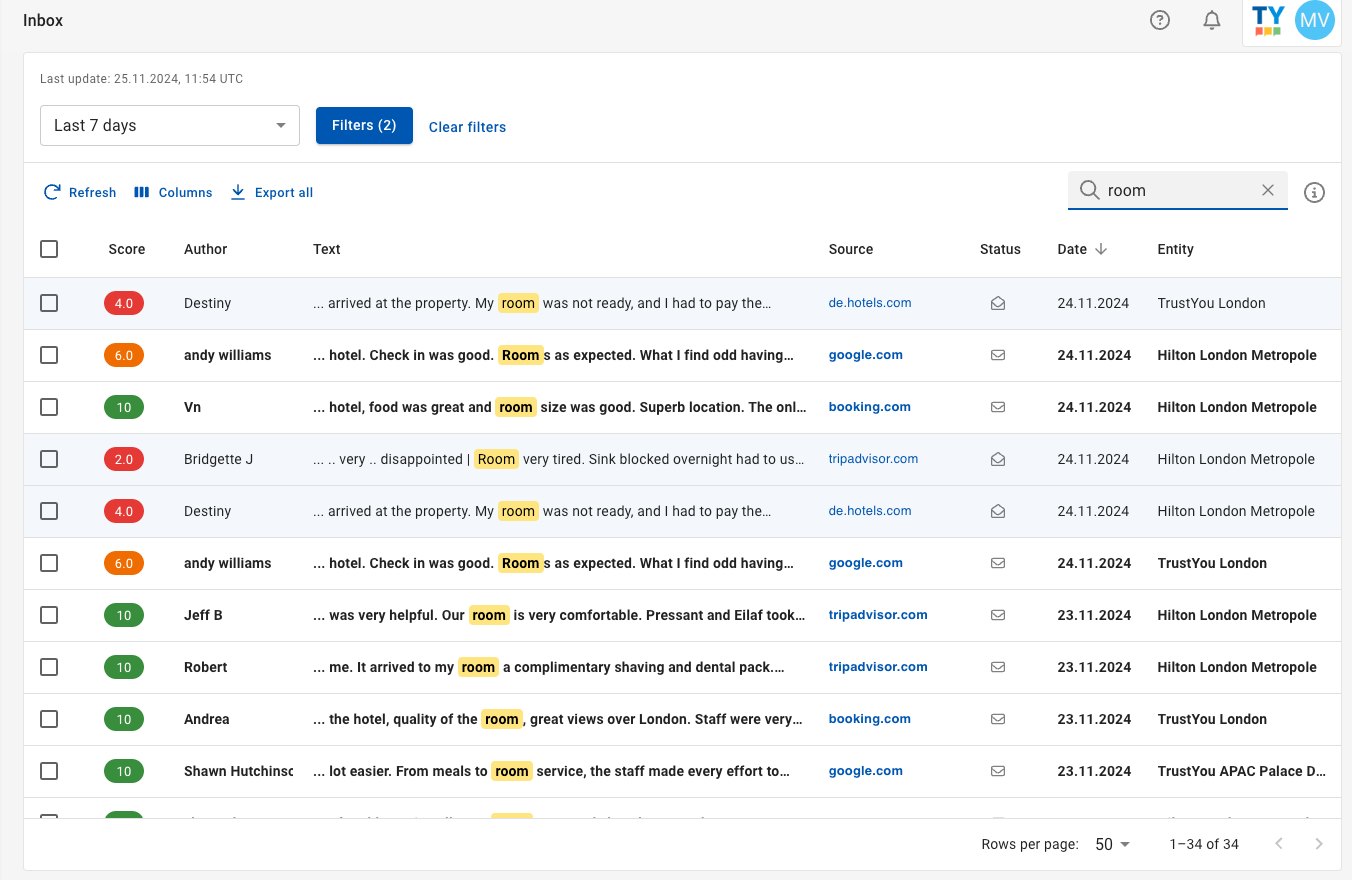Export all reviews

[x=272, y=192]
